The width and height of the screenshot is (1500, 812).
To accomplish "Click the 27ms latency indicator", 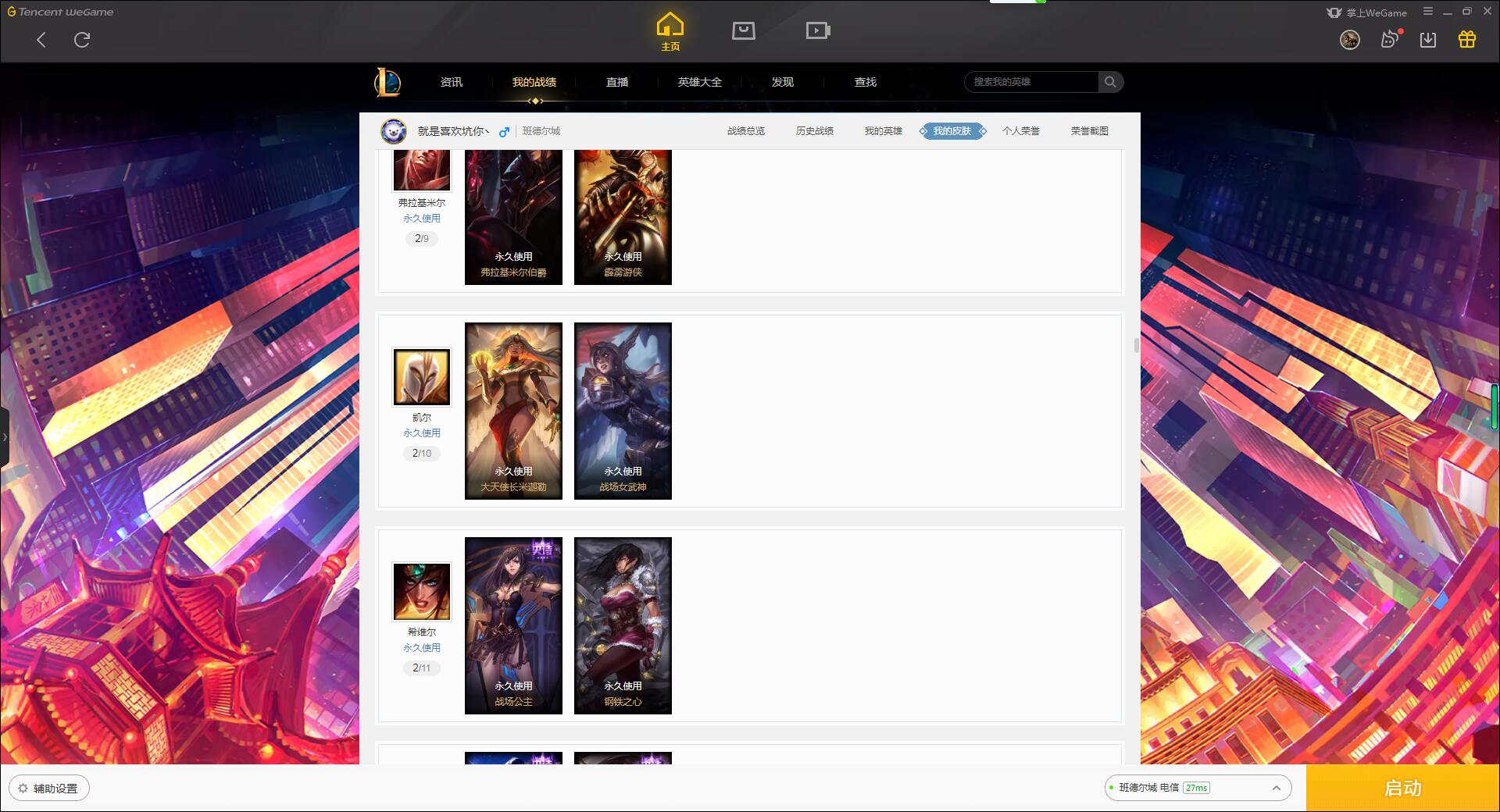I will pyautogui.click(x=1196, y=788).
